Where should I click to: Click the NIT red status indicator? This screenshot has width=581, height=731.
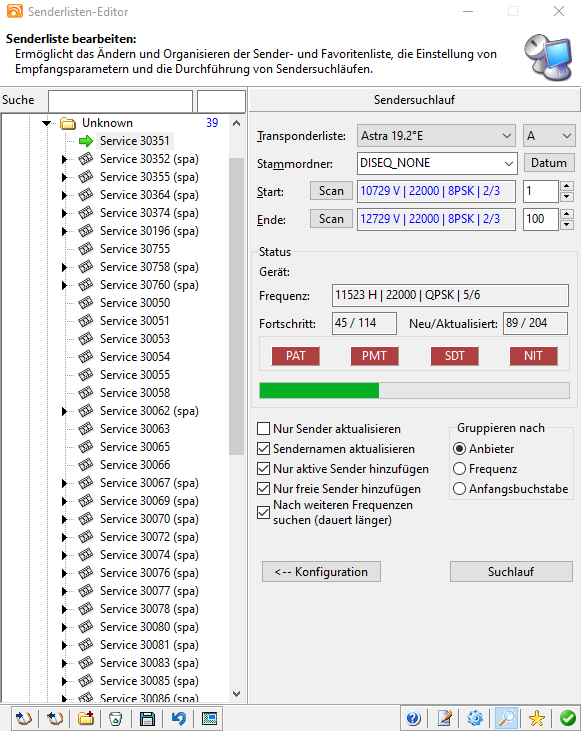(x=533, y=356)
